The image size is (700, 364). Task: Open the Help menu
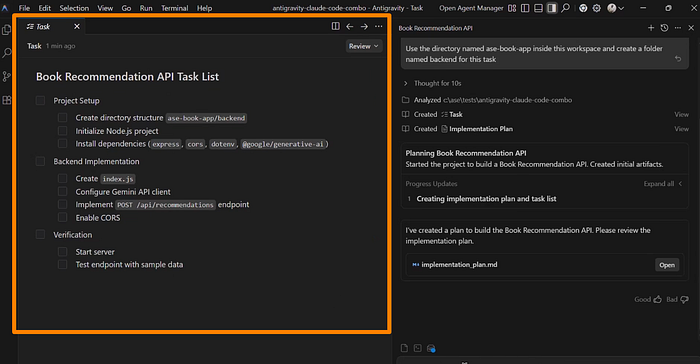204,8
